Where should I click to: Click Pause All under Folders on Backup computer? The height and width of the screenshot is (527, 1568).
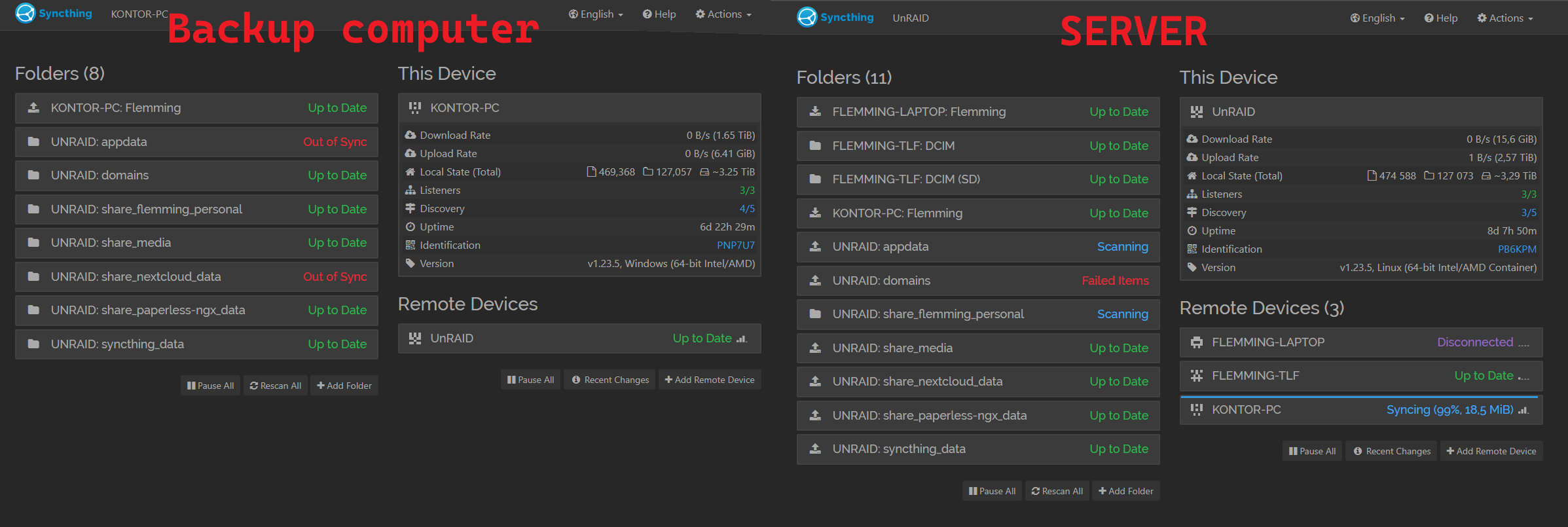click(210, 386)
